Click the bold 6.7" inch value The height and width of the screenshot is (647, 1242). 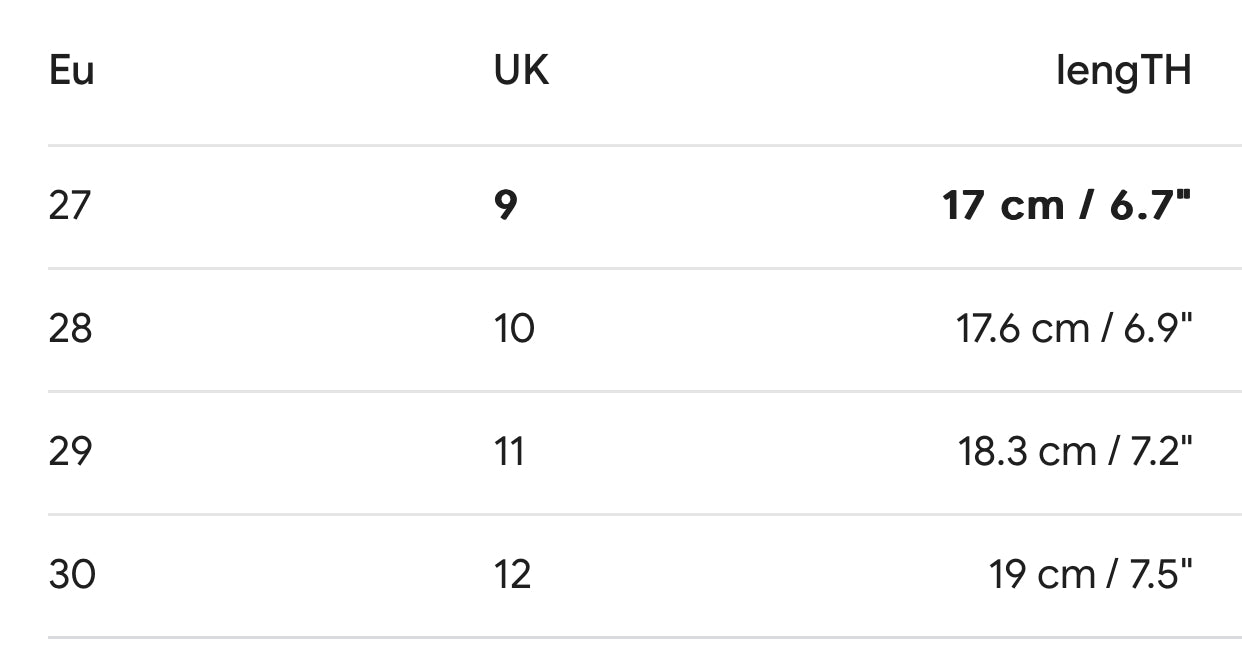(1150, 206)
